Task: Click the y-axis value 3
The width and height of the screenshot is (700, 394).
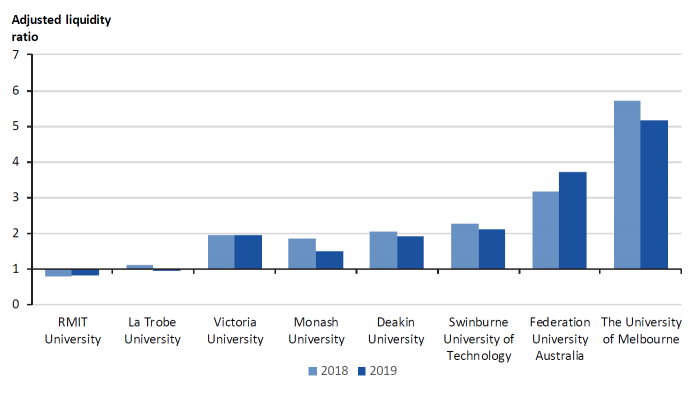Action: pyautogui.click(x=16, y=197)
